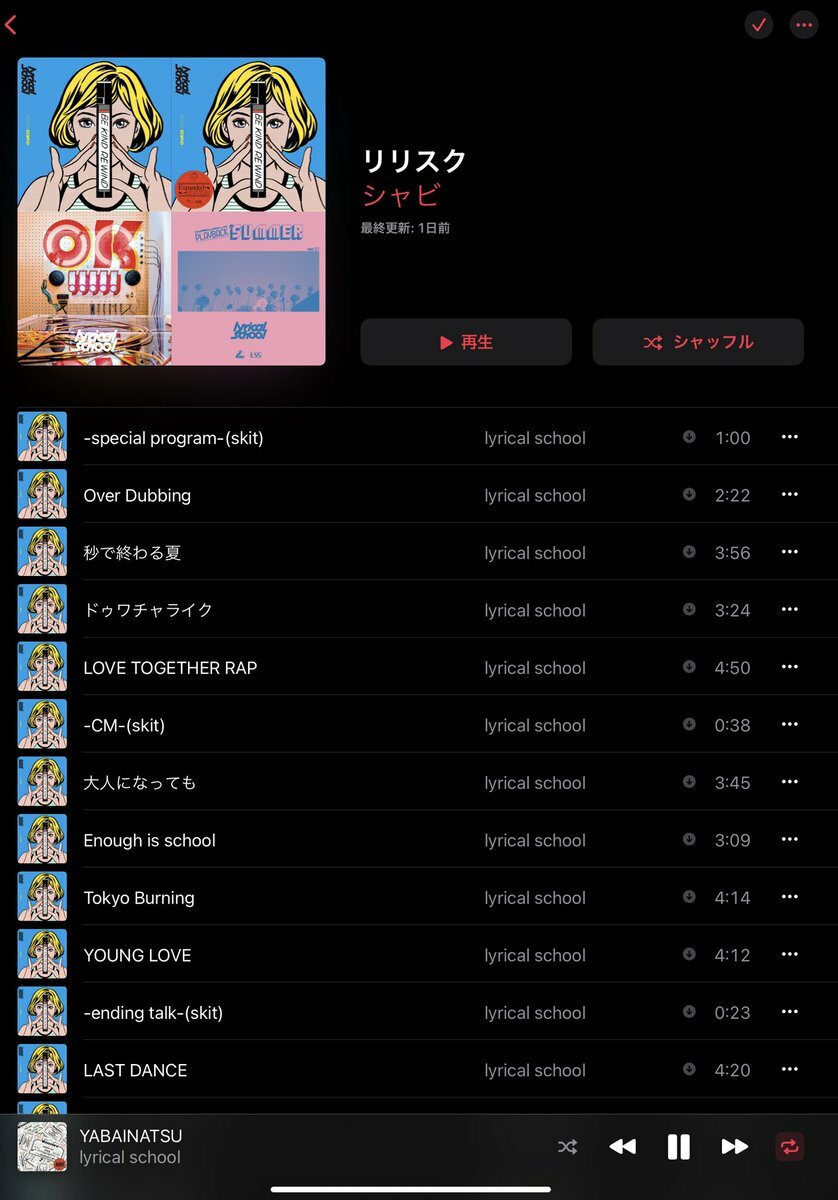Go to previous track in mini player
The height and width of the screenshot is (1200, 838).
pyautogui.click(x=622, y=1147)
